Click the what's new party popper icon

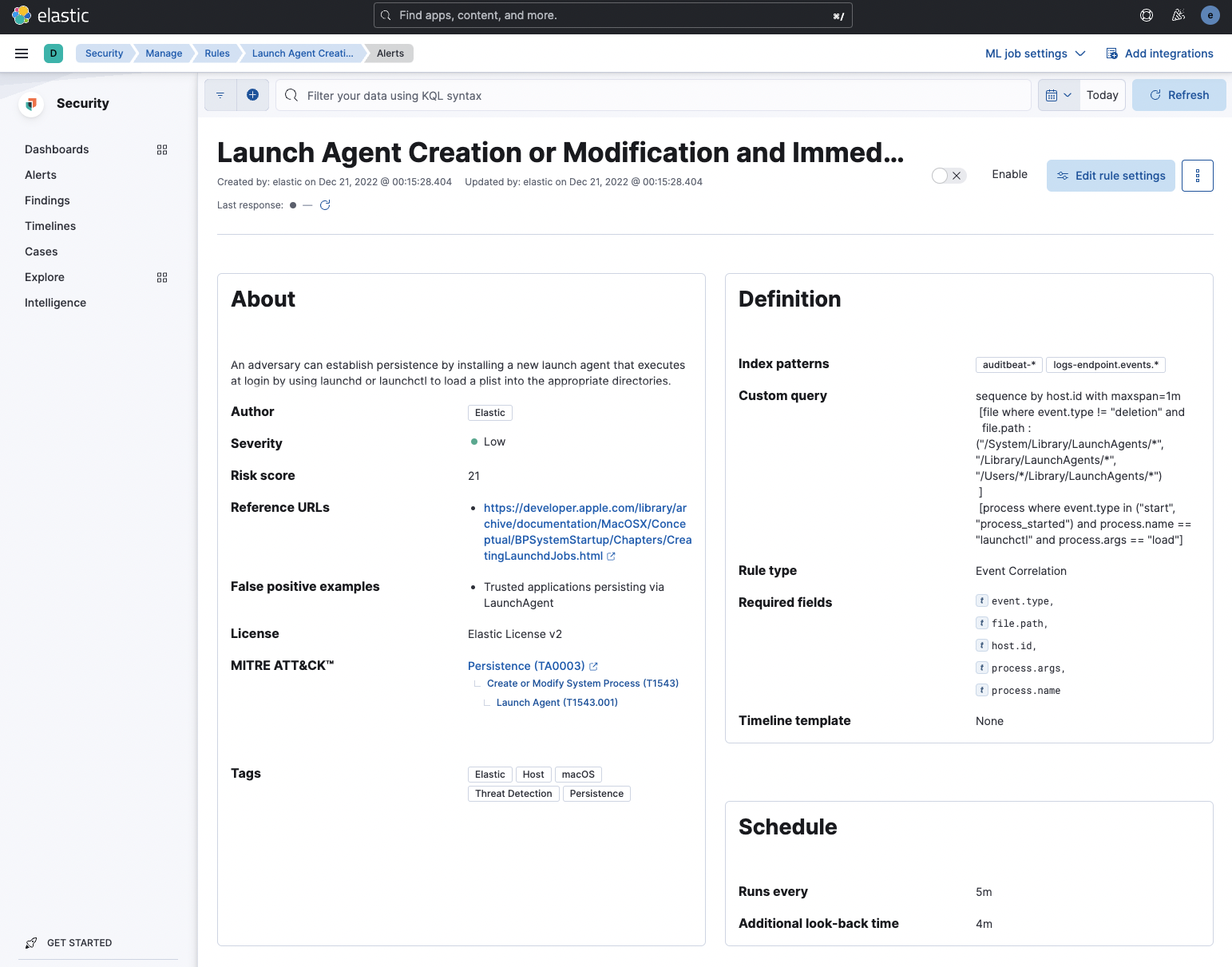1179,15
